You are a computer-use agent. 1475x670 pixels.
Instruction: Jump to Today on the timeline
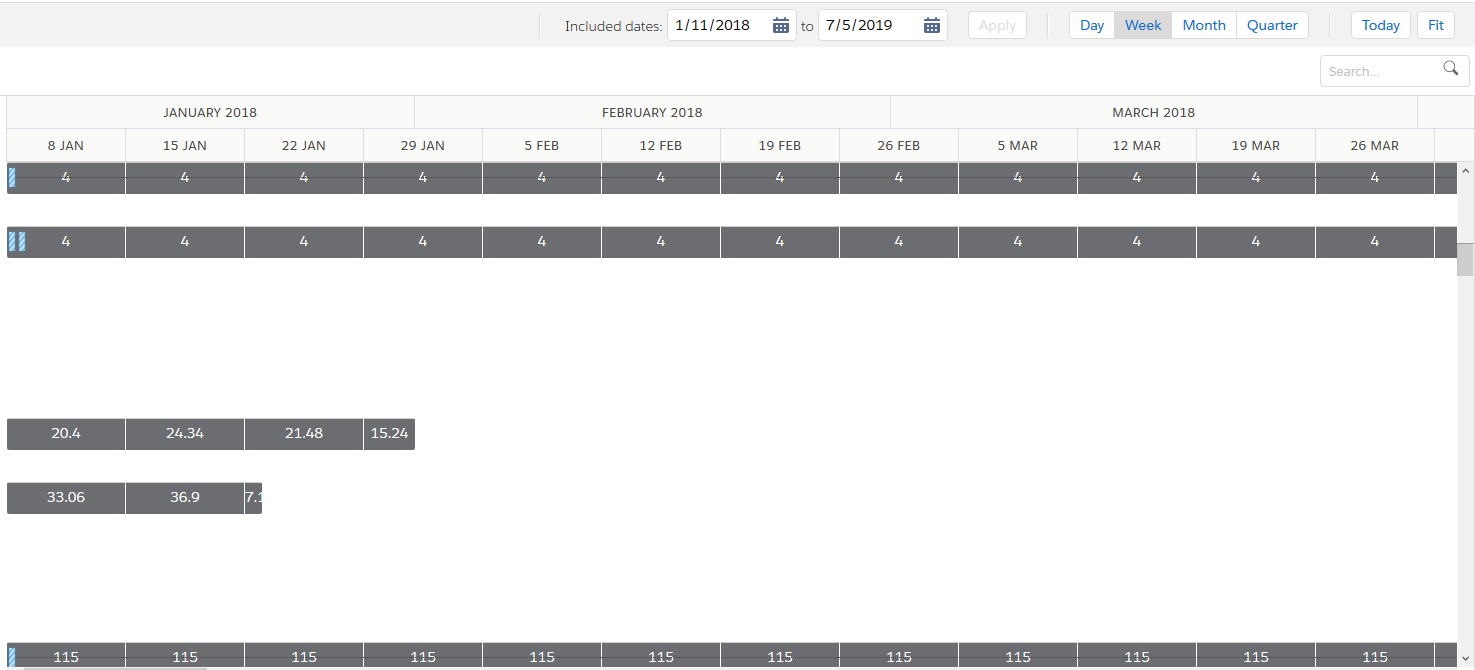pos(1380,26)
